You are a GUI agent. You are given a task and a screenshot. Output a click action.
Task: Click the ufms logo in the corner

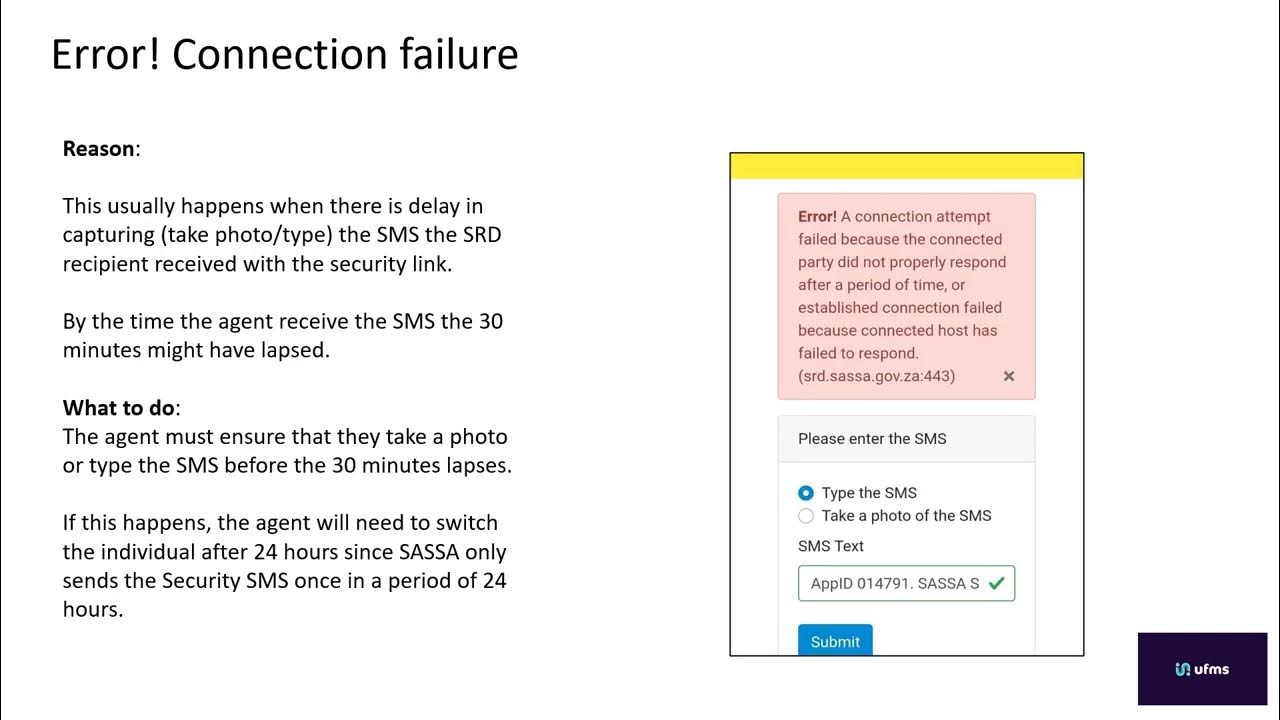tap(1202, 669)
